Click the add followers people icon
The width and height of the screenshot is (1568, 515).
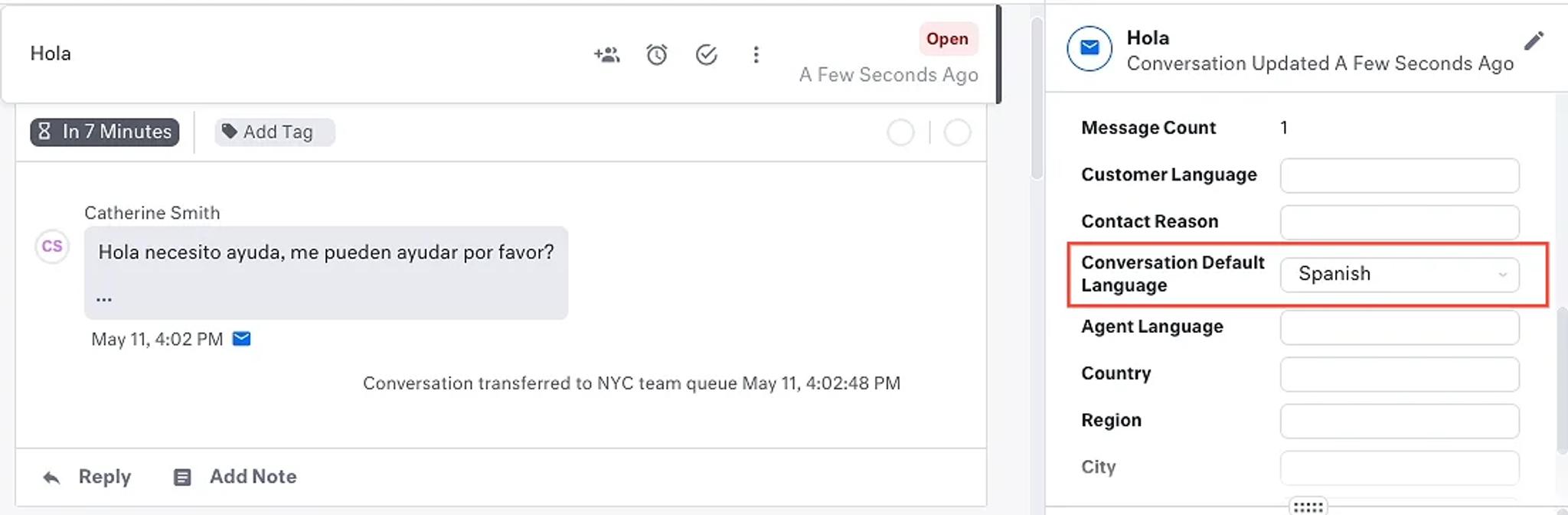pos(606,54)
